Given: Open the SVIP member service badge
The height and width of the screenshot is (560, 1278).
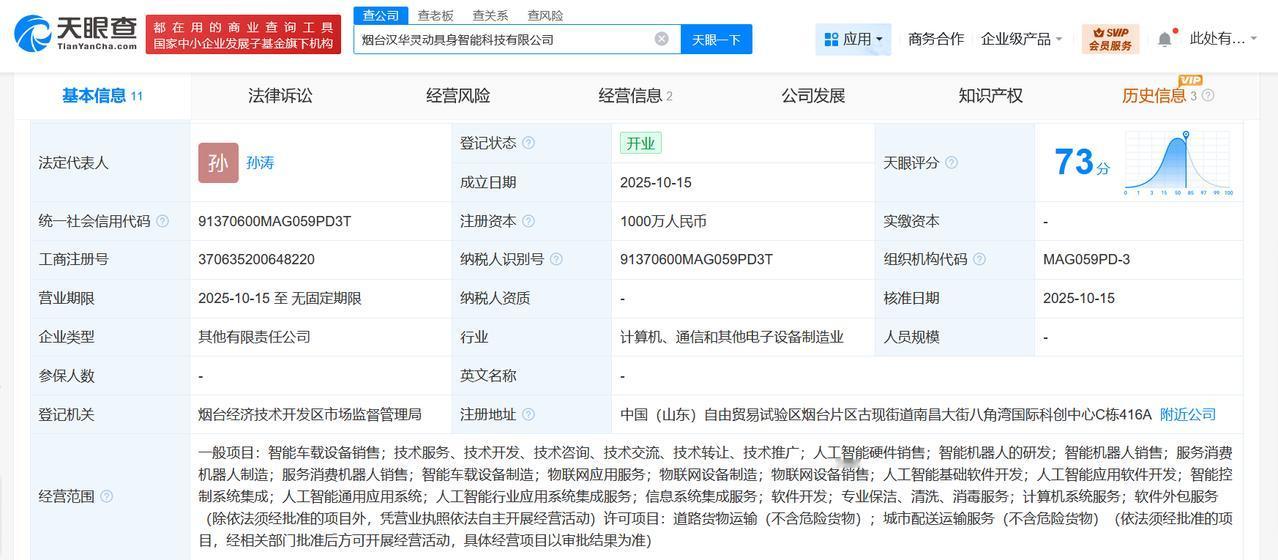Looking at the screenshot, I should coord(1110,39).
